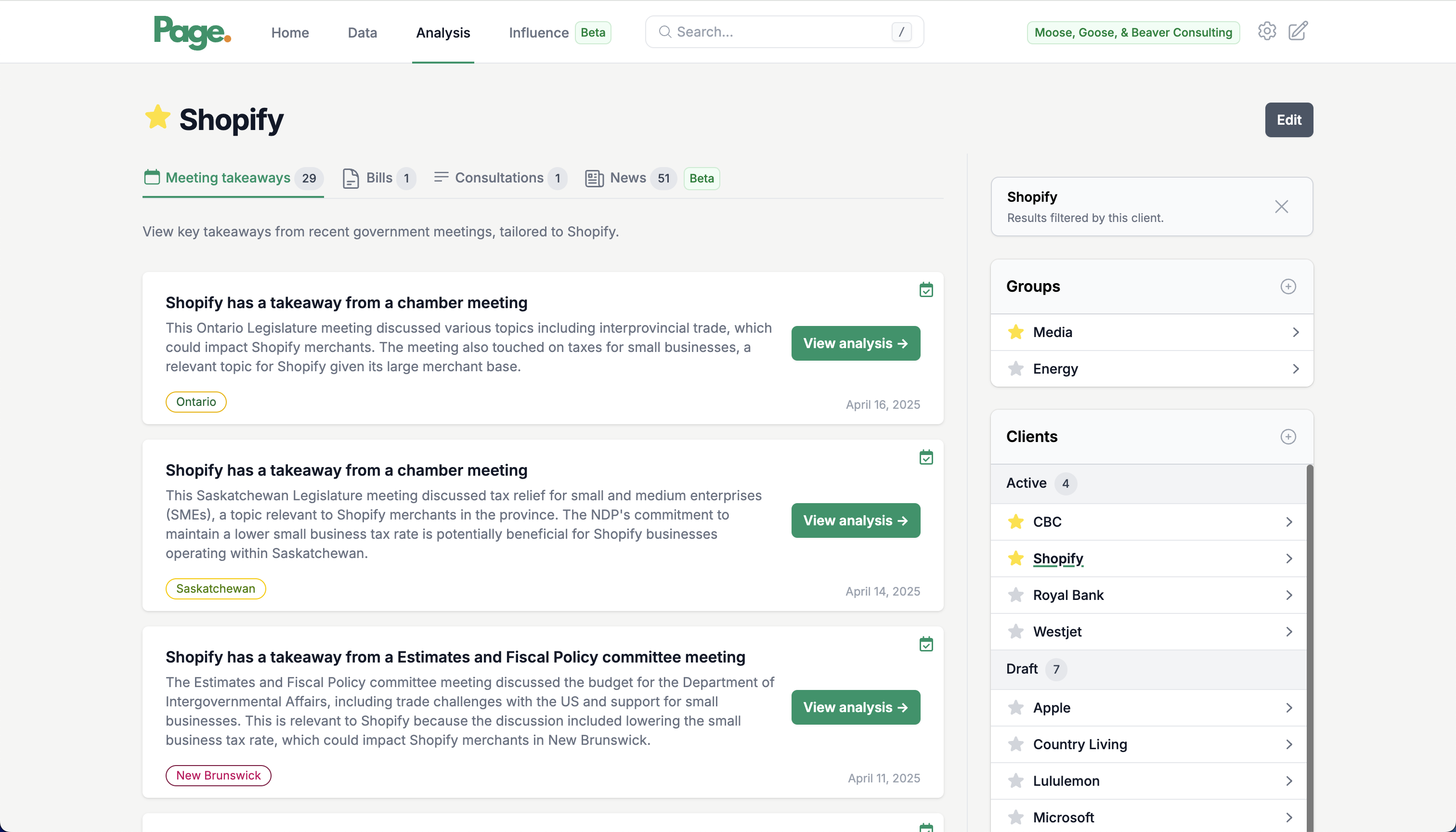This screenshot has height=832, width=1456.
Task: Toggle favorite star for Apple
Action: (1016, 707)
